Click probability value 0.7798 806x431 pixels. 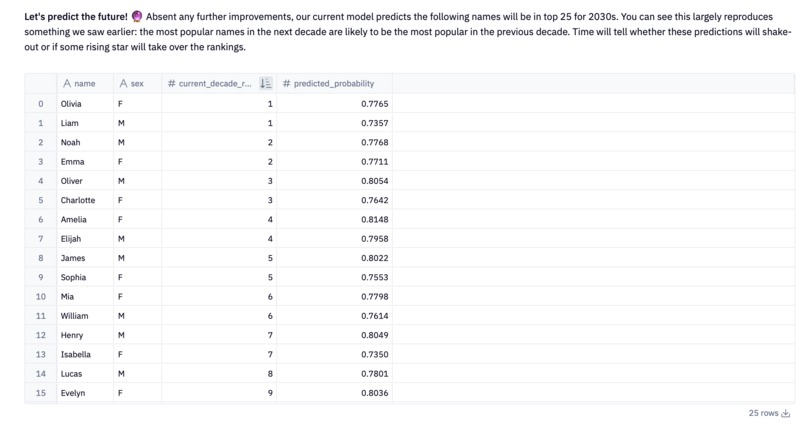point(375,297)
